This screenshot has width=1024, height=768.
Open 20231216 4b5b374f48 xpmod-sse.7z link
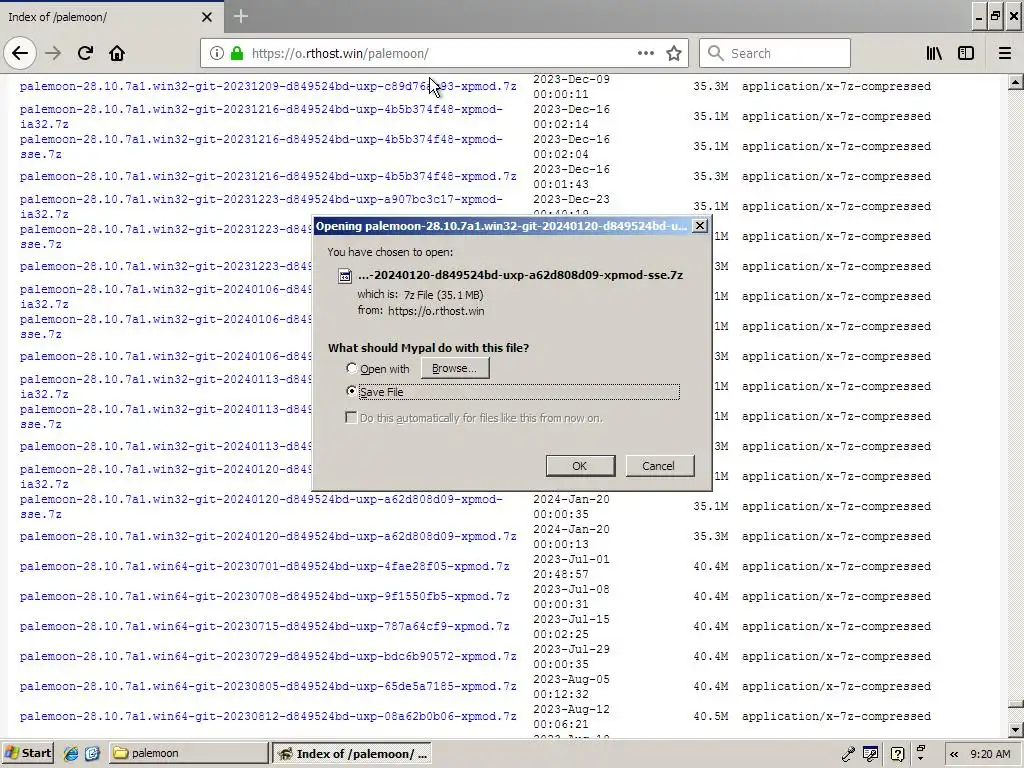[x=261, y=146]
